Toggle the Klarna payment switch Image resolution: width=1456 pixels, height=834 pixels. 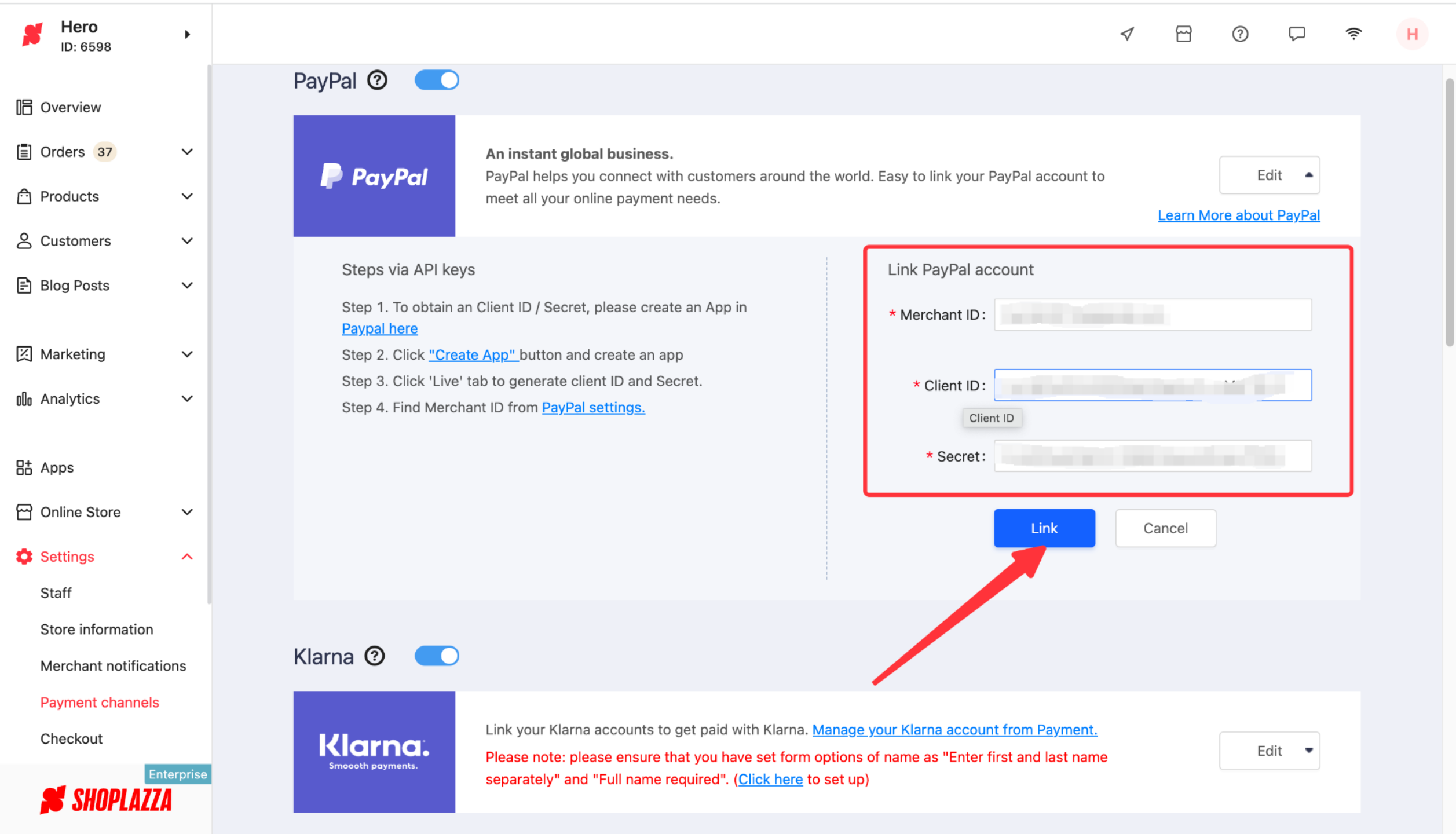point(437,656)
